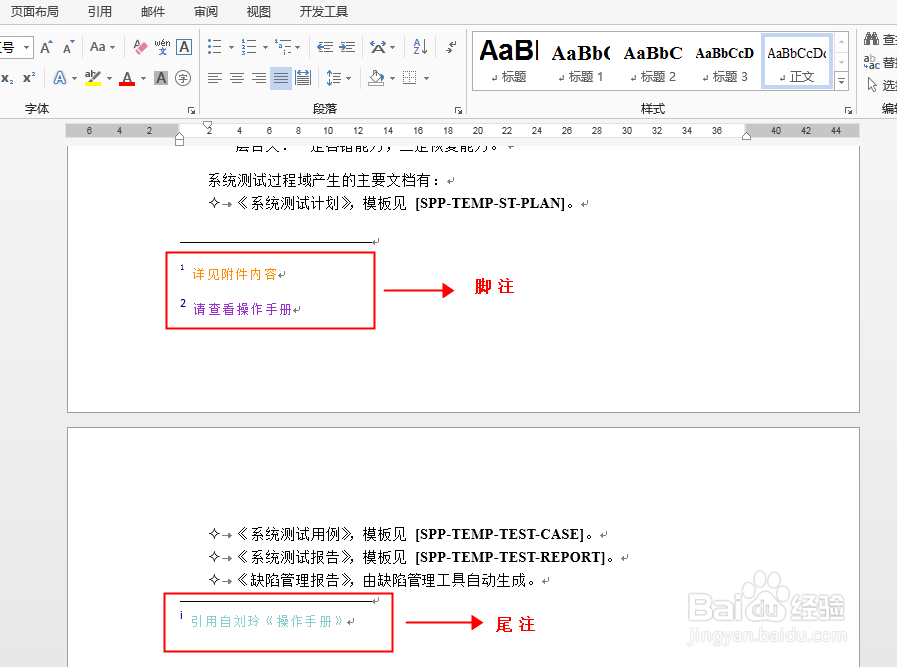The width and height of the screenshot is (897, 667).
Task: Open the font size dropdown
Action: 27,46
